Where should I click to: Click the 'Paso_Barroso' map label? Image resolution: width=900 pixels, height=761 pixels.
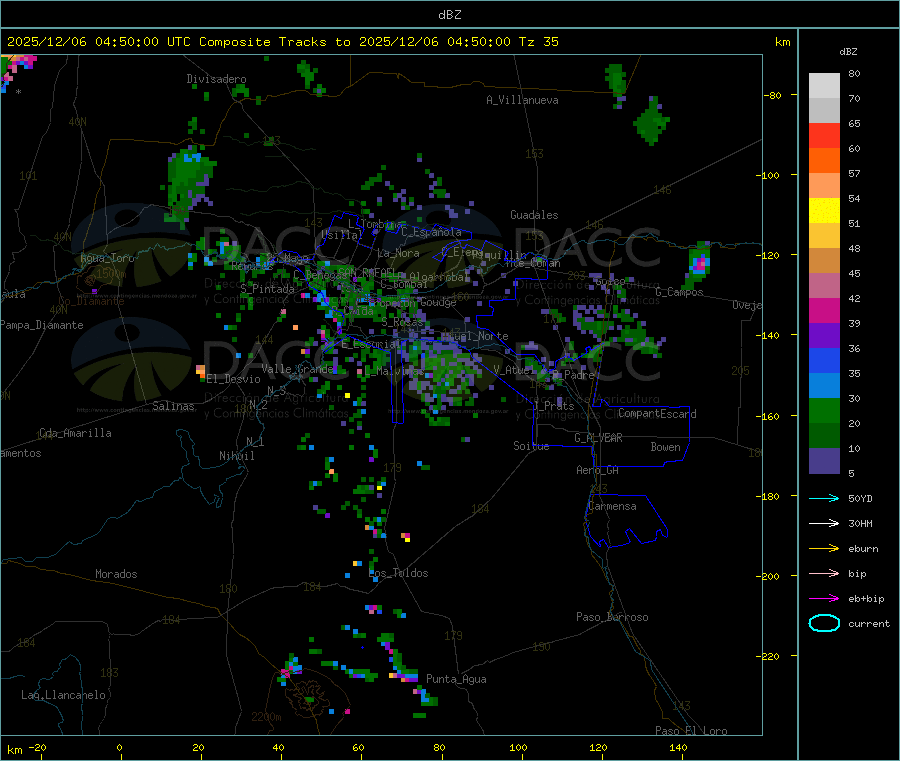tap(612, 617)
